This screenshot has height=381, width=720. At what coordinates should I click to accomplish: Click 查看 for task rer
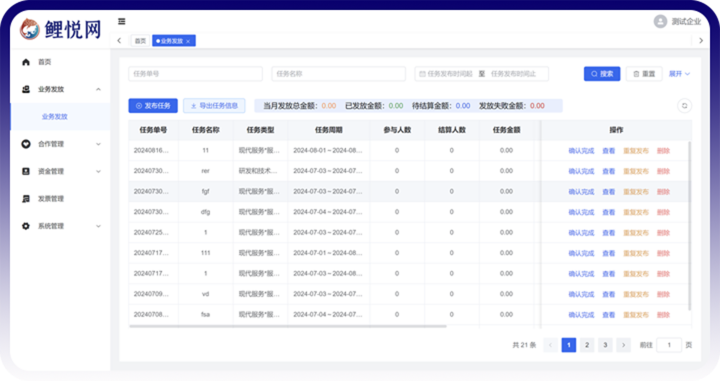click(x=608, y=171)
